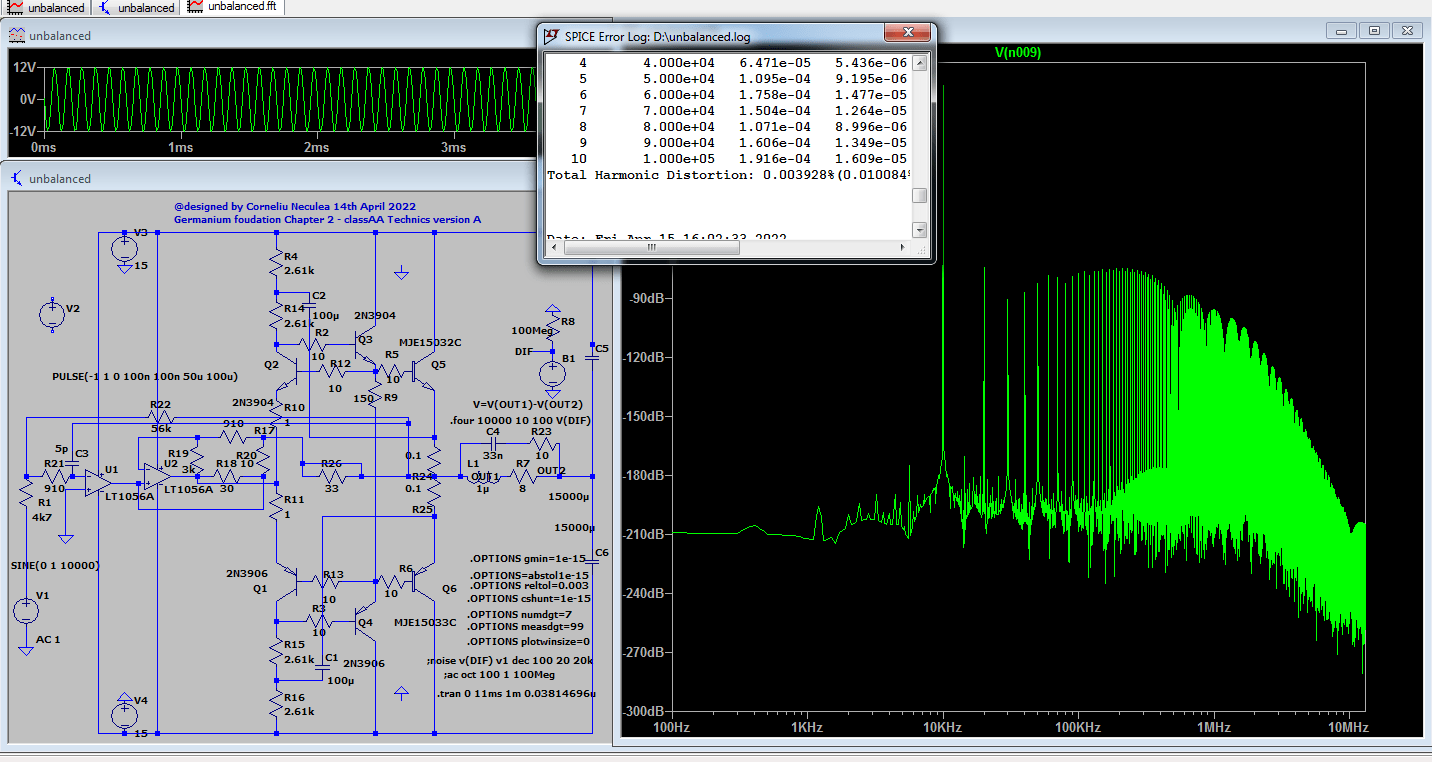The height and width of the screenshot is (762, 1432).
Task: Select the V3 voltage source symbol
Action: point(124,248)
